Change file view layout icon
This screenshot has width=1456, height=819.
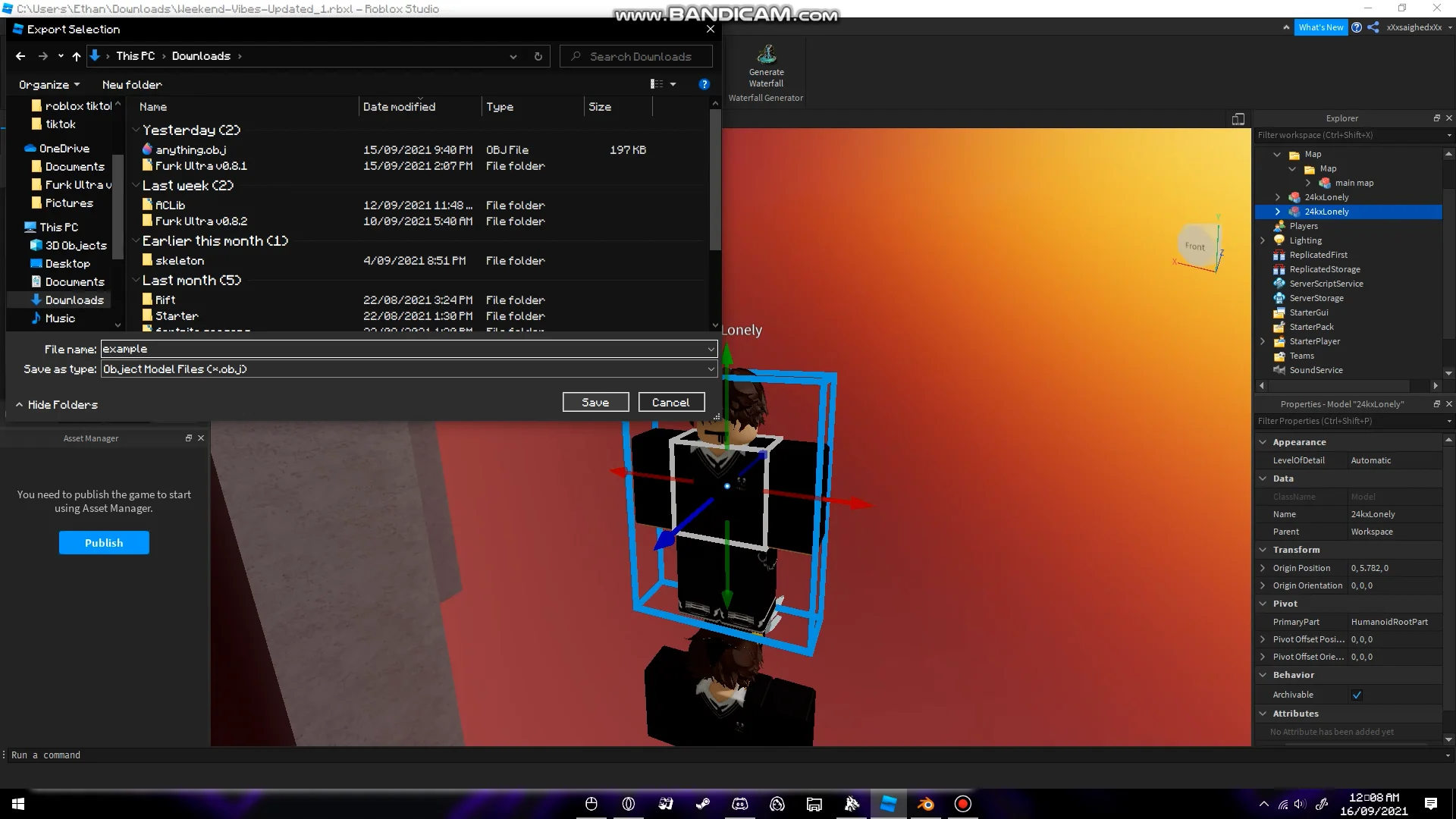tap(657, 84)
